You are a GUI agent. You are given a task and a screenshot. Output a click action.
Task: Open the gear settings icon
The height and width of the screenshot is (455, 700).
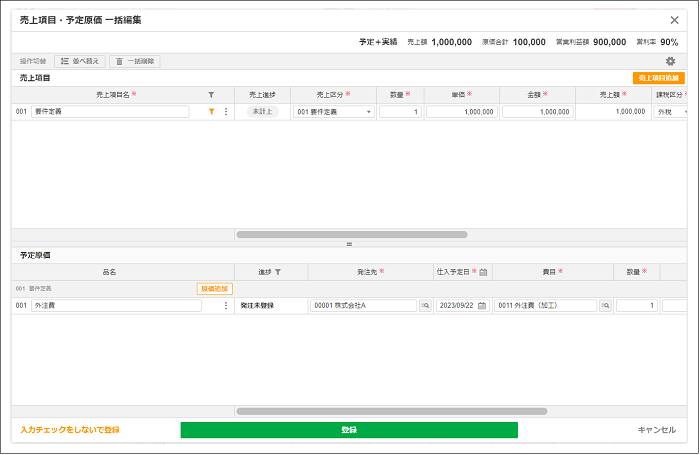(x=670, y=61)
